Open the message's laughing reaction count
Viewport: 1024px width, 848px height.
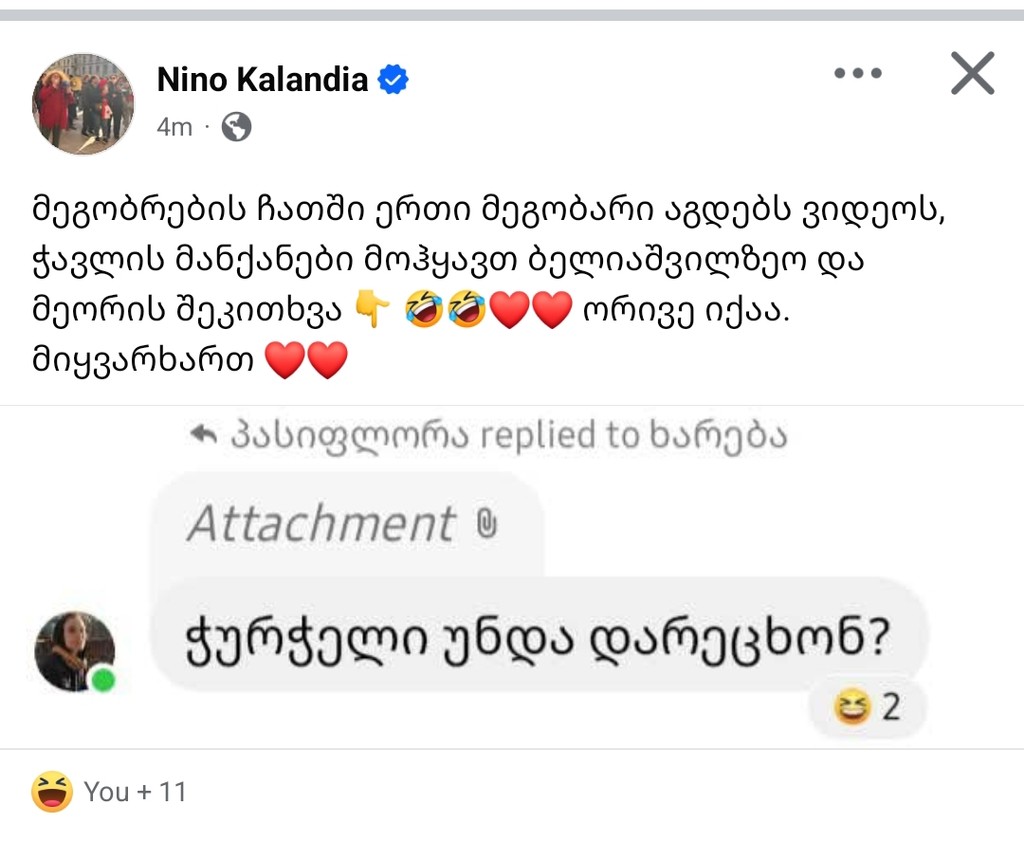[x=868, y=708]
